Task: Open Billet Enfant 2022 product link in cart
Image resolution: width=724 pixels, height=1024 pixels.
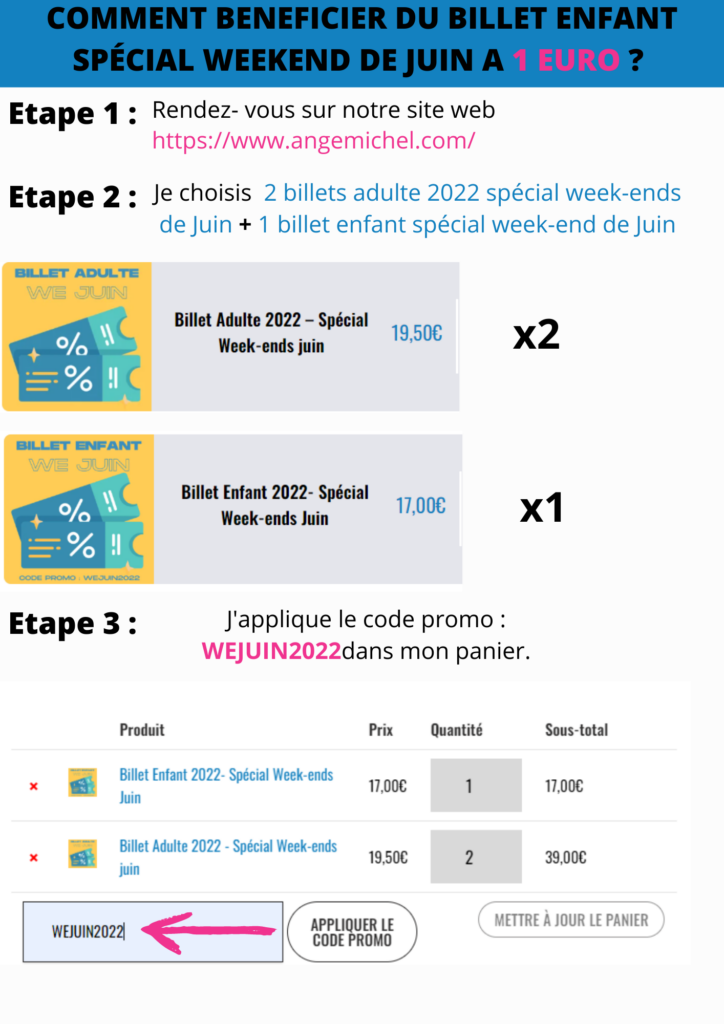Action: [226, 786]
